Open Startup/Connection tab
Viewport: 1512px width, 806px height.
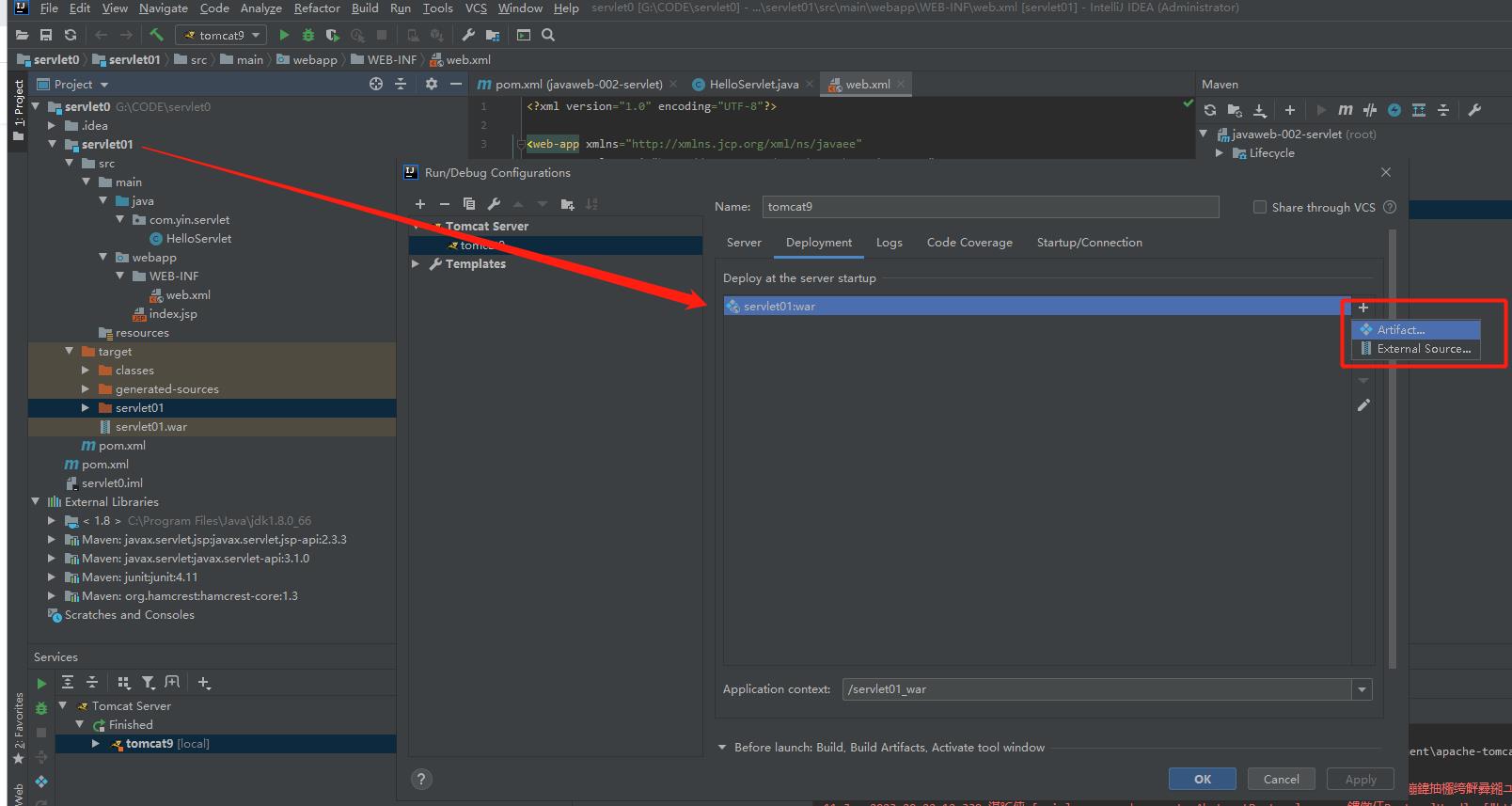pyautogui.click(x=1089, y=243)
